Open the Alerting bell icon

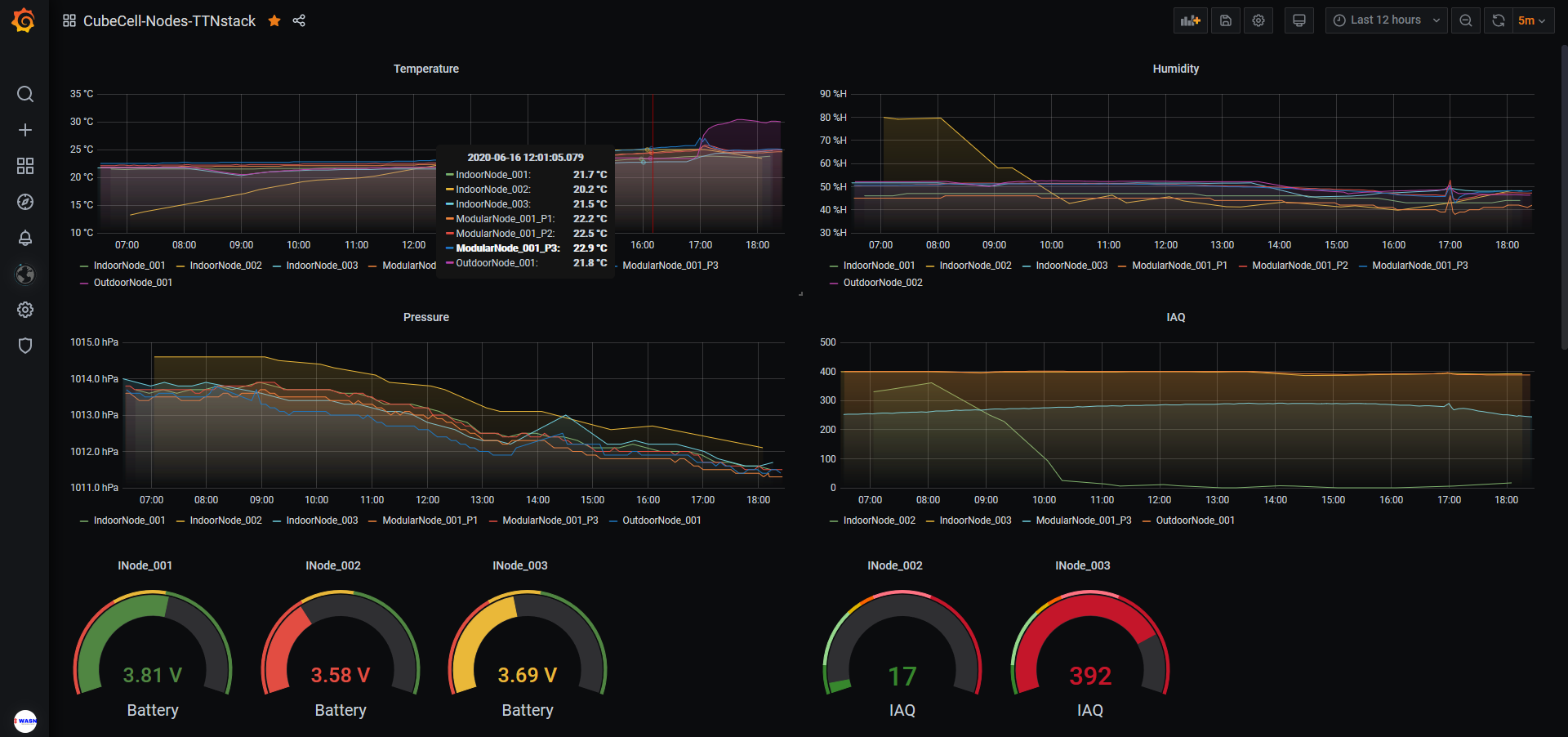(25, 238)
